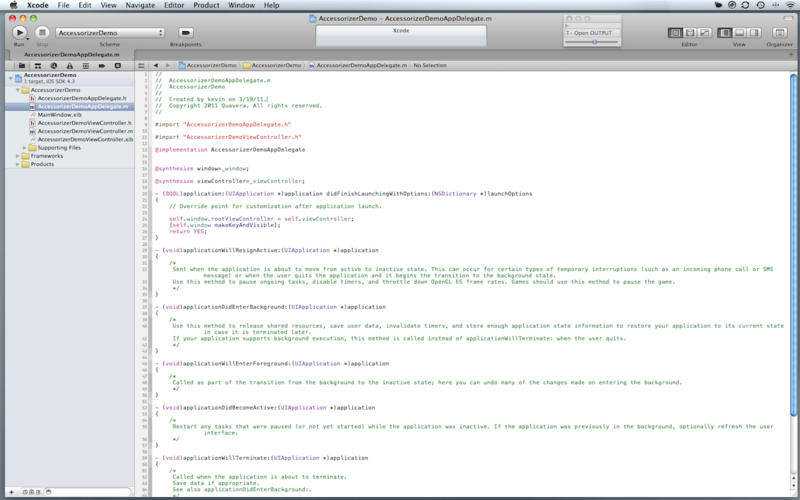This screenshot has width=800, height=500.
Task: Add a new editor tab with plus
Action: [791, 54]
